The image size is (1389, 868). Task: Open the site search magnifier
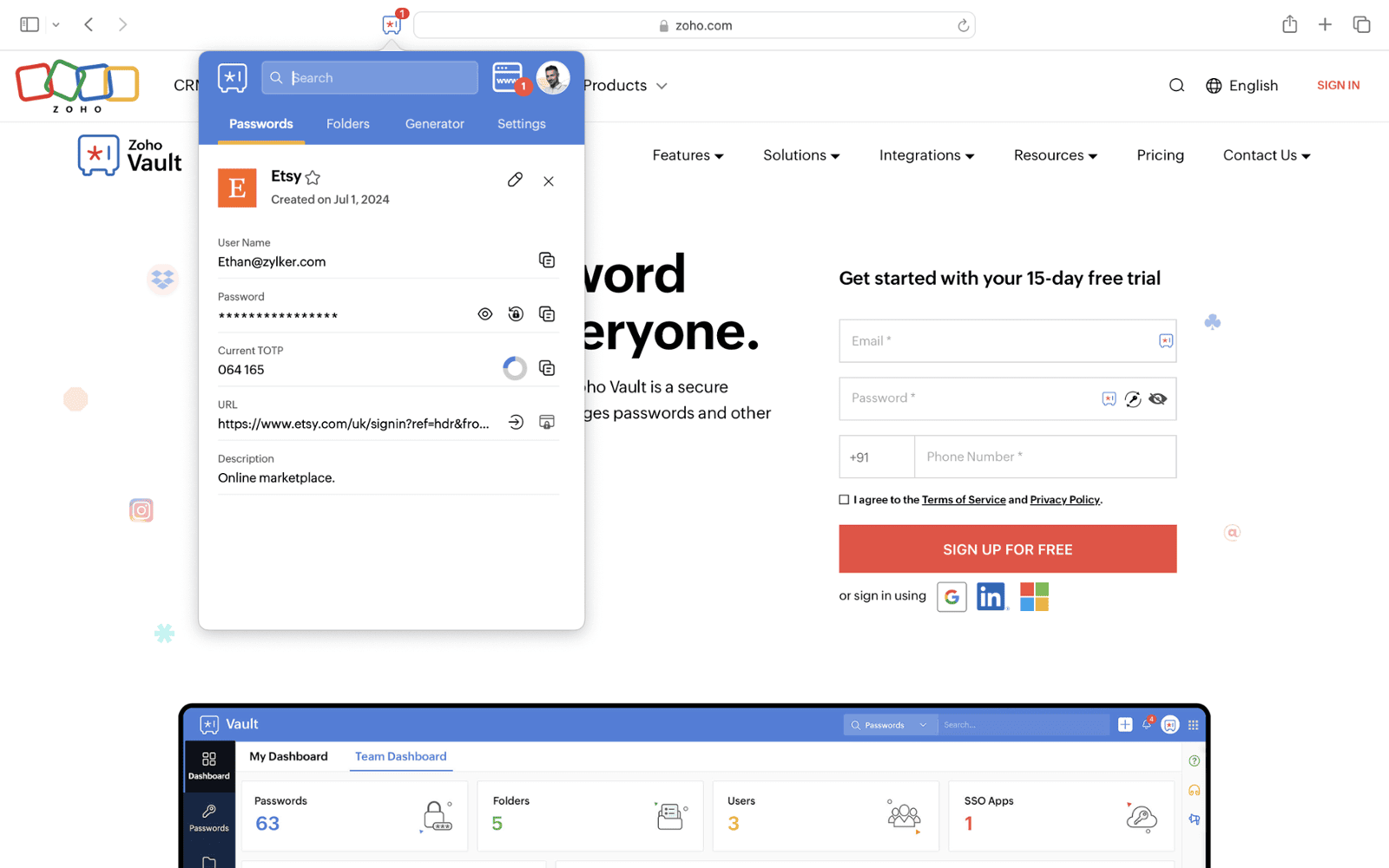1176,85
